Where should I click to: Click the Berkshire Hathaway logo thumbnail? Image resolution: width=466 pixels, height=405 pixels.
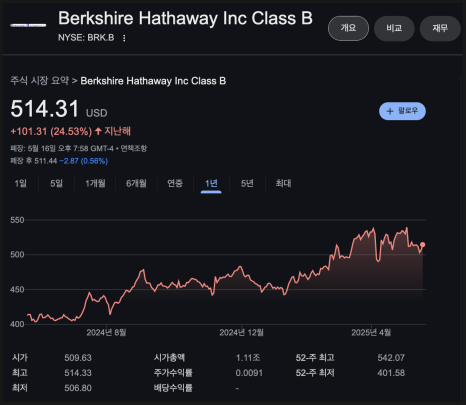28,25
